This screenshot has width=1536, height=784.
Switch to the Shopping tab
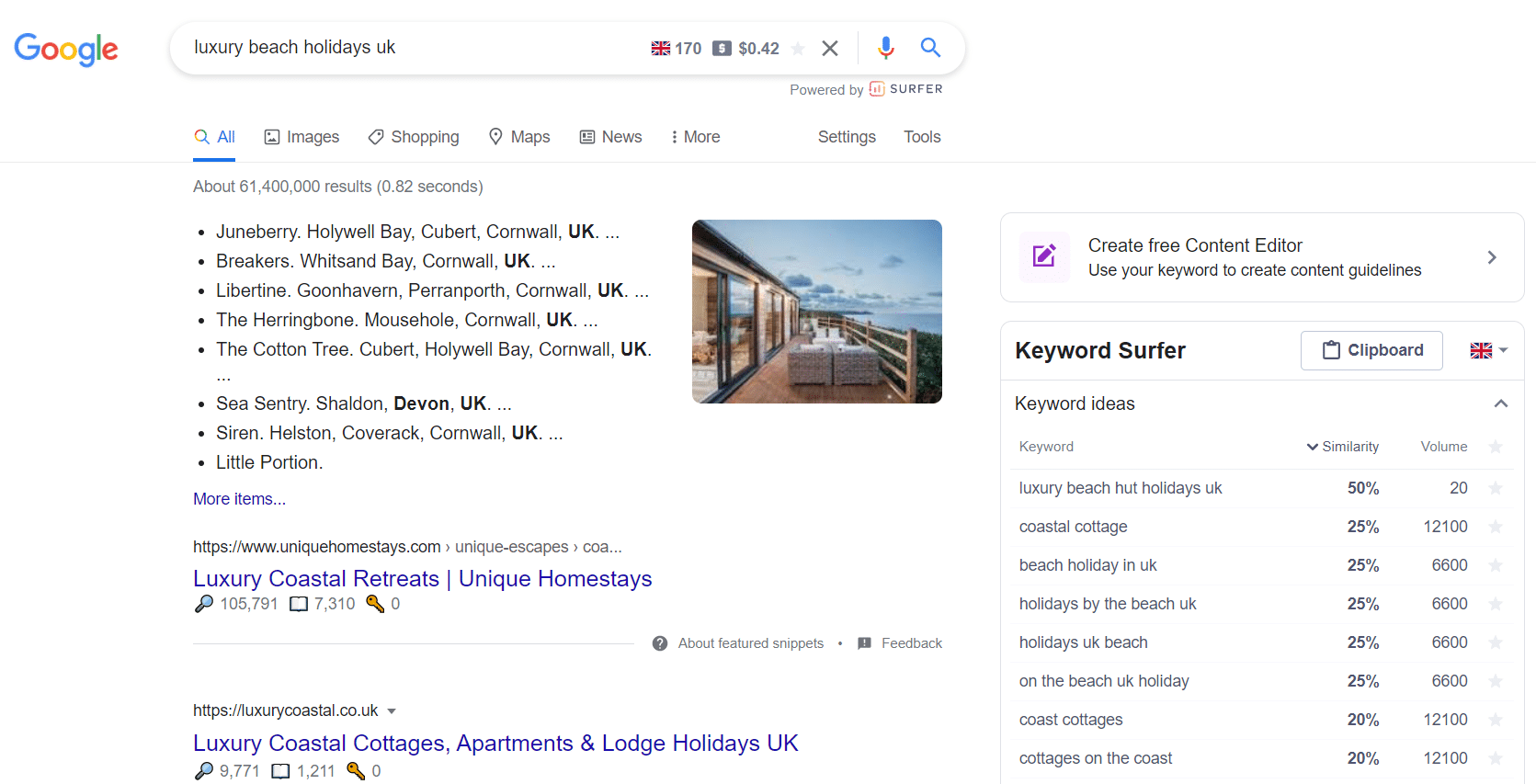(414, 137)
